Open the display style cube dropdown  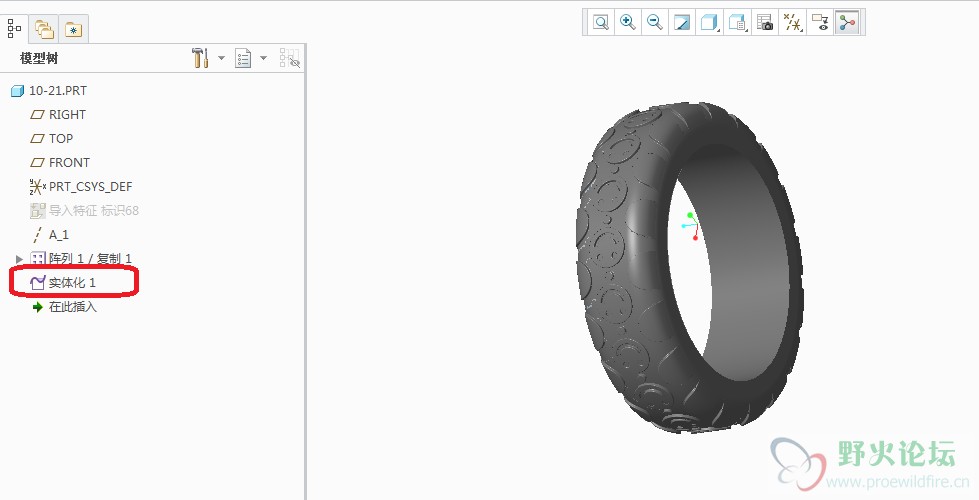coord(709,22)
